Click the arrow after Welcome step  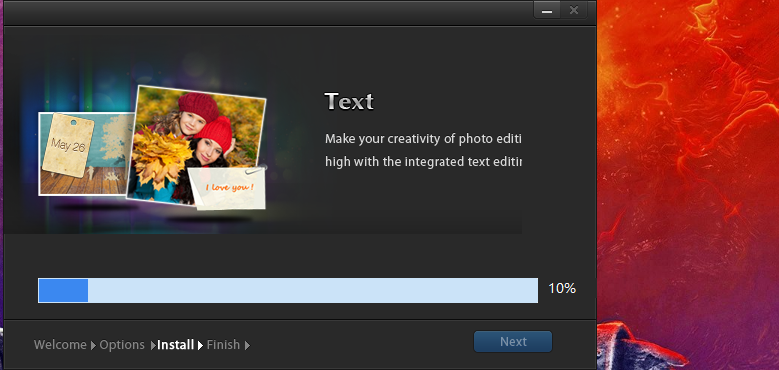point(93,345)
